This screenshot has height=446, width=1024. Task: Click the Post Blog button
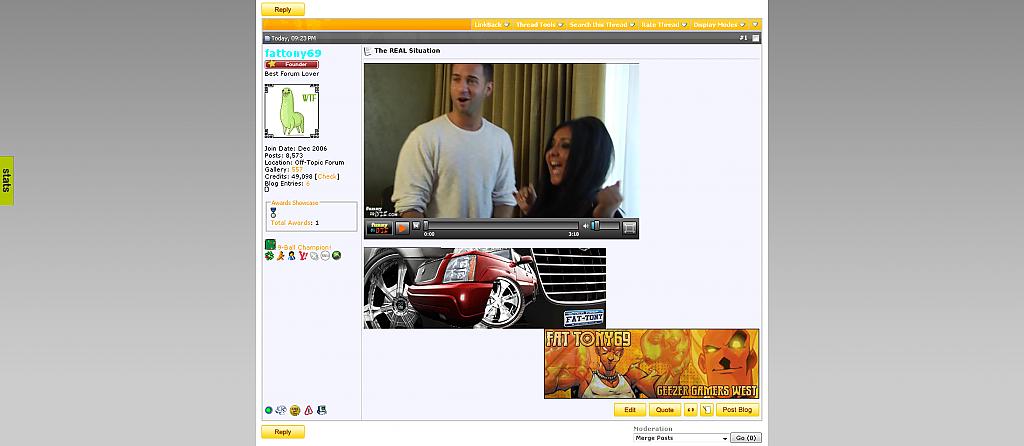pos(737,410)
